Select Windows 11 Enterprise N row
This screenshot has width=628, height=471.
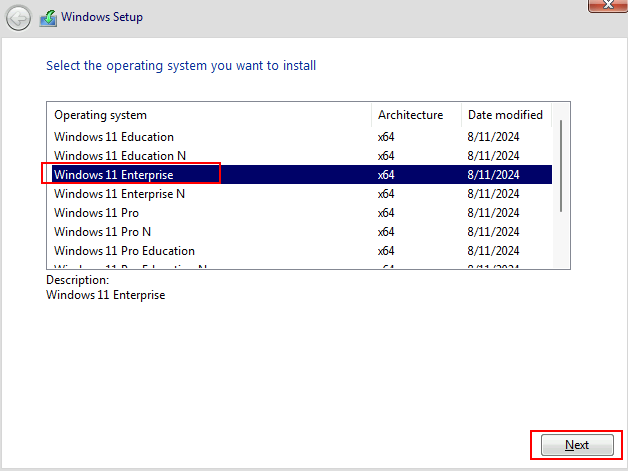pos(302,194)
